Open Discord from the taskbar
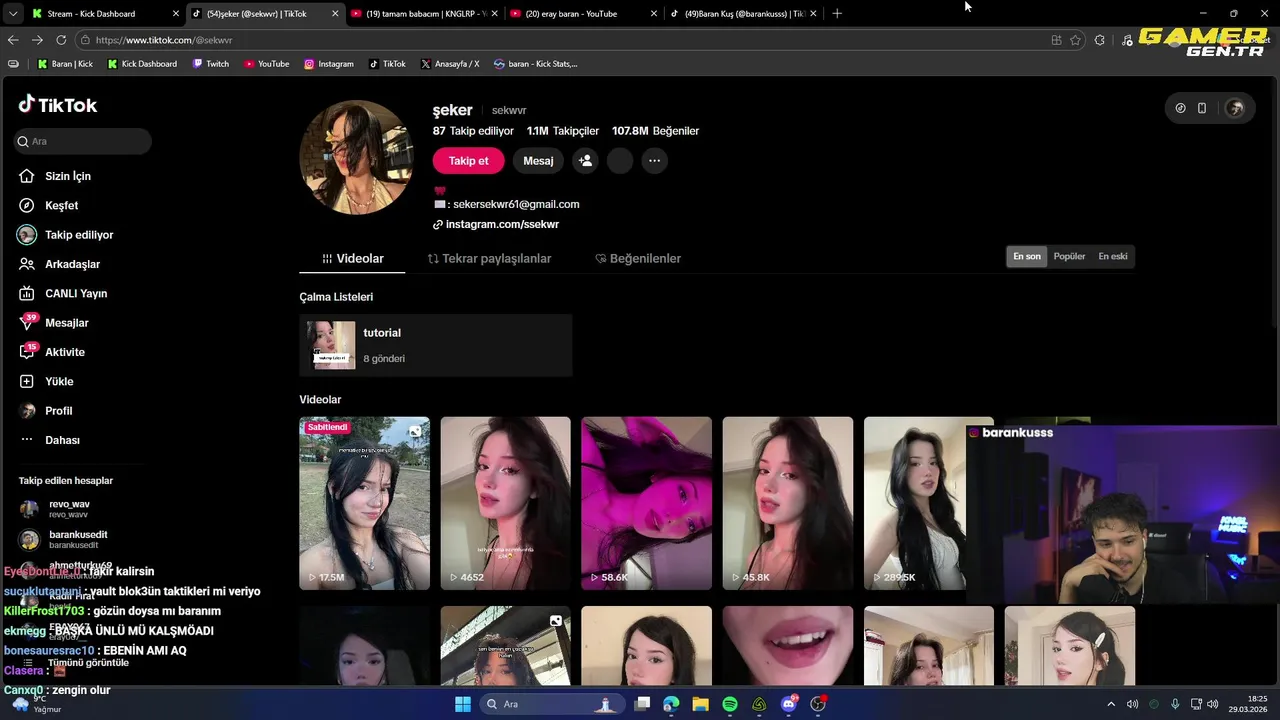Viewport: 1280px width, 720px height. coord(789,704)
